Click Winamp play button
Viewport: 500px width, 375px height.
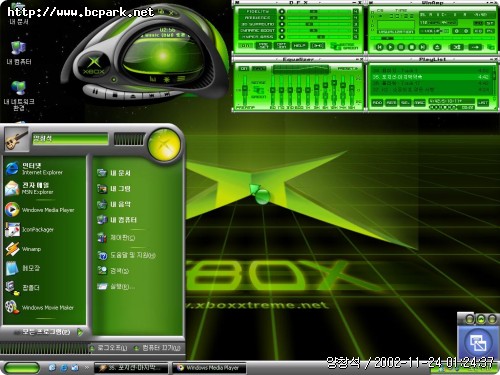390,47
